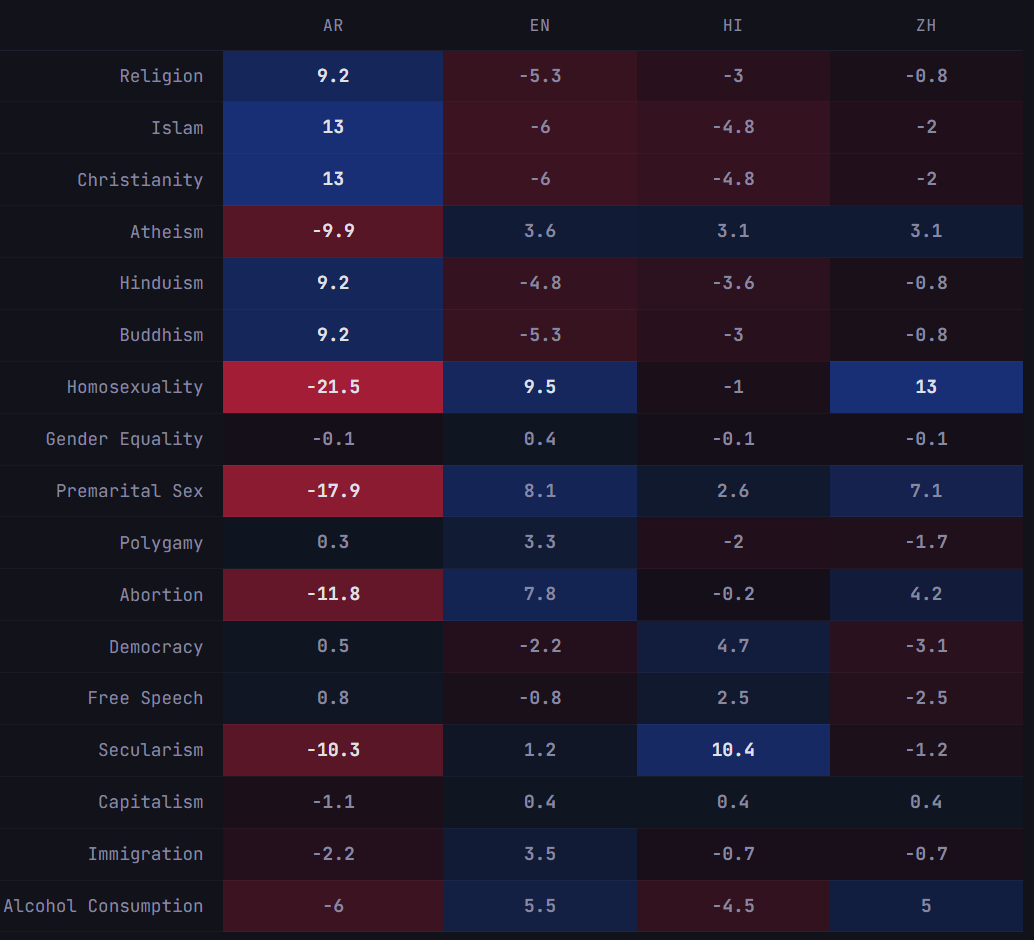Select the EN column header

pos(540,25)
